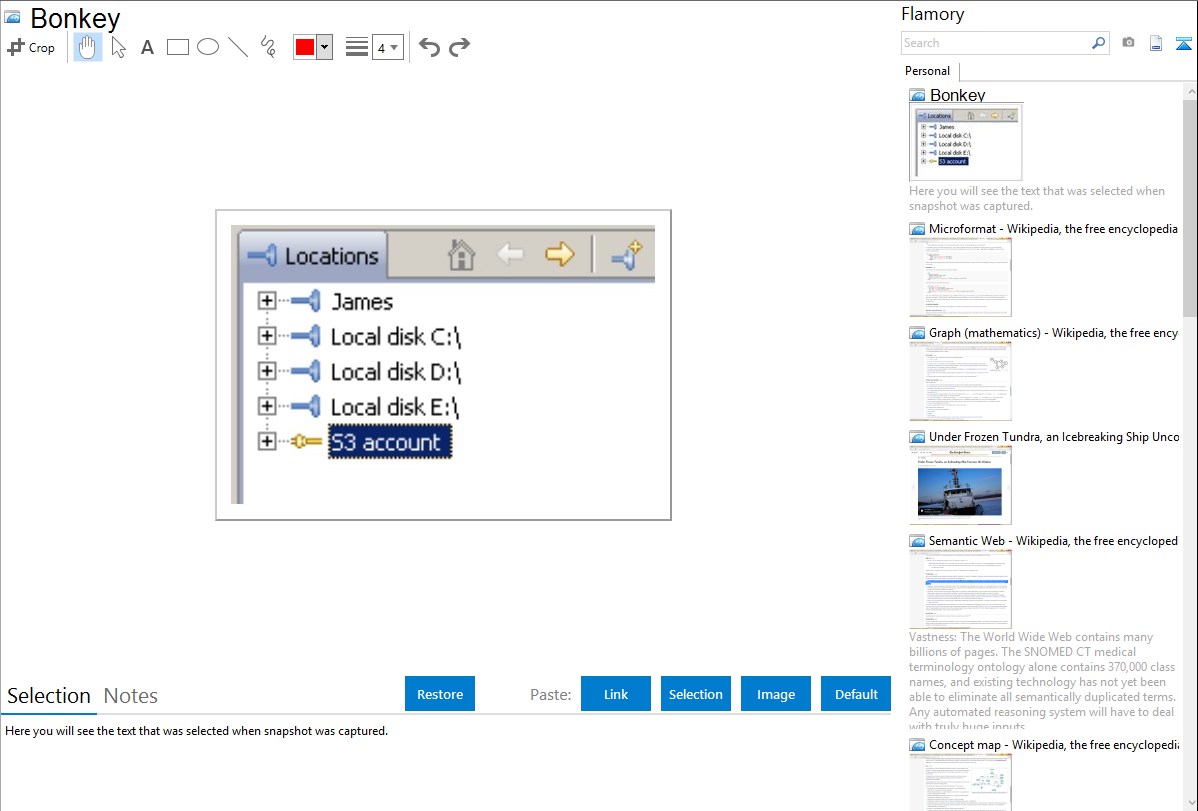Switch to the Selection tab
This screenshot has width=1198, height=811.
pyautogui.click(x=49, y=696)
